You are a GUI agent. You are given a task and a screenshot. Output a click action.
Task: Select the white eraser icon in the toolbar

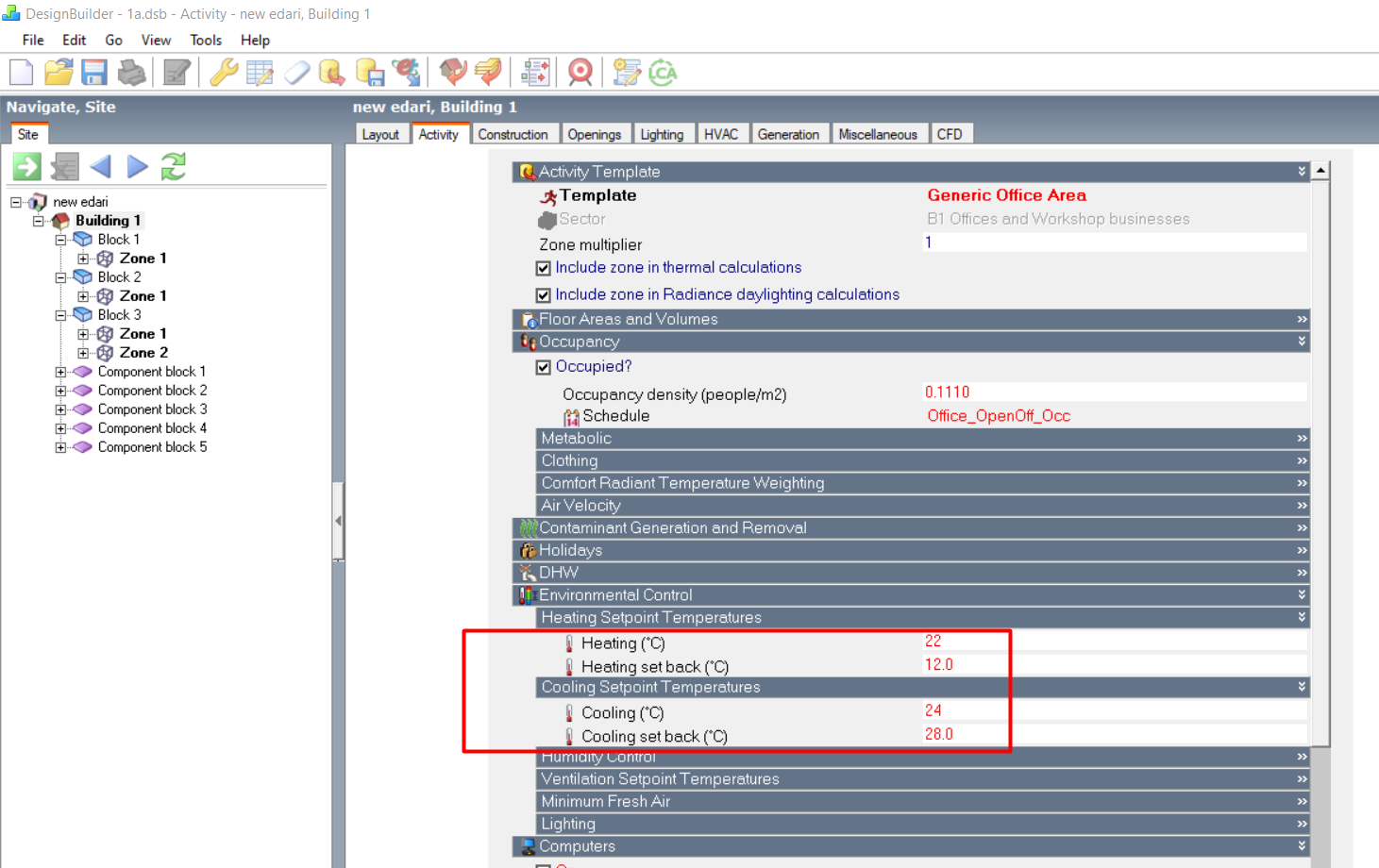click(x=296, y=73)
